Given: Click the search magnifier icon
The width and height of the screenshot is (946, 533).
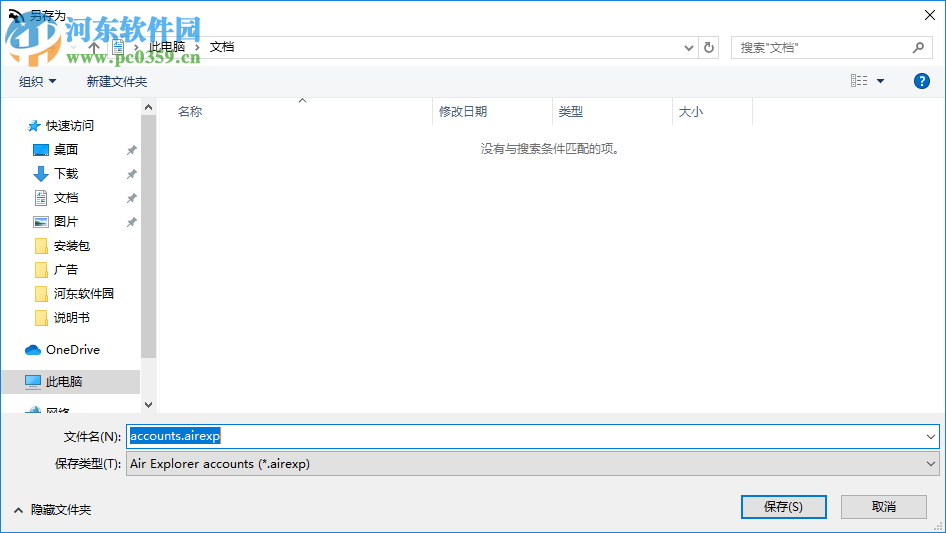Looking at the screenshot, I should pyautogui.click(x=918, y=47).
